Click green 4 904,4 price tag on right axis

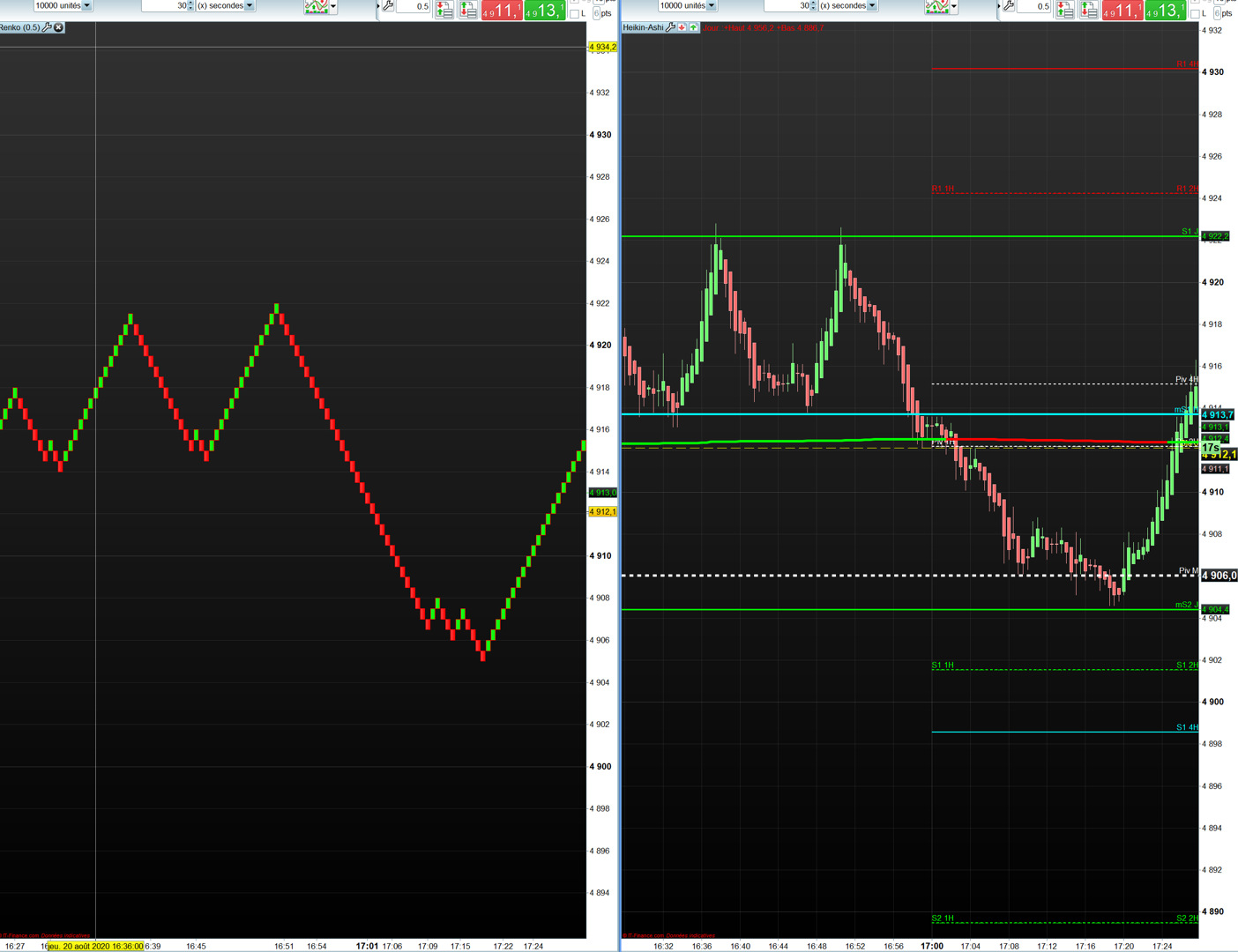click(x=1215, y=609)
